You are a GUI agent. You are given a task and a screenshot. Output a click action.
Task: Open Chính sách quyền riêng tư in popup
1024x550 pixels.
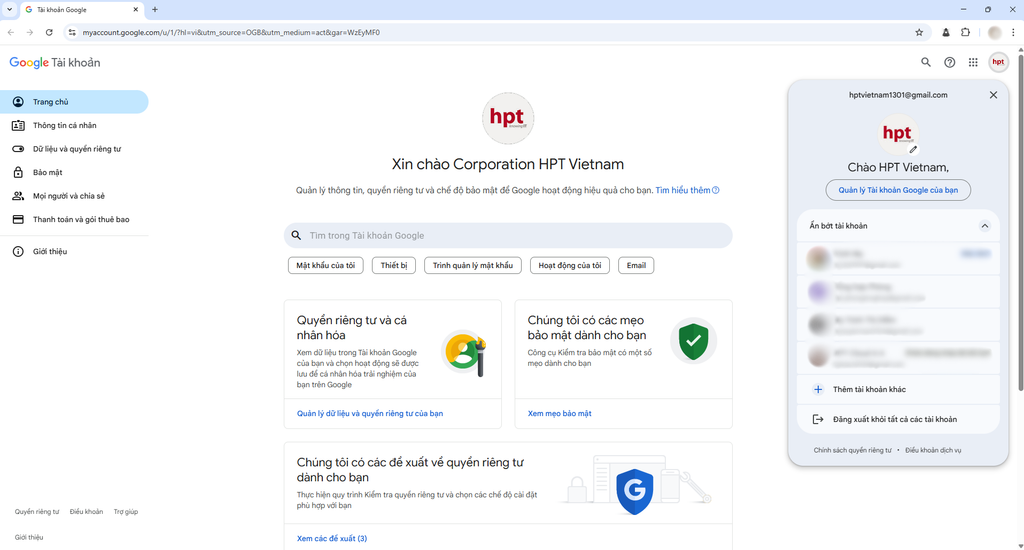(852, 450)
